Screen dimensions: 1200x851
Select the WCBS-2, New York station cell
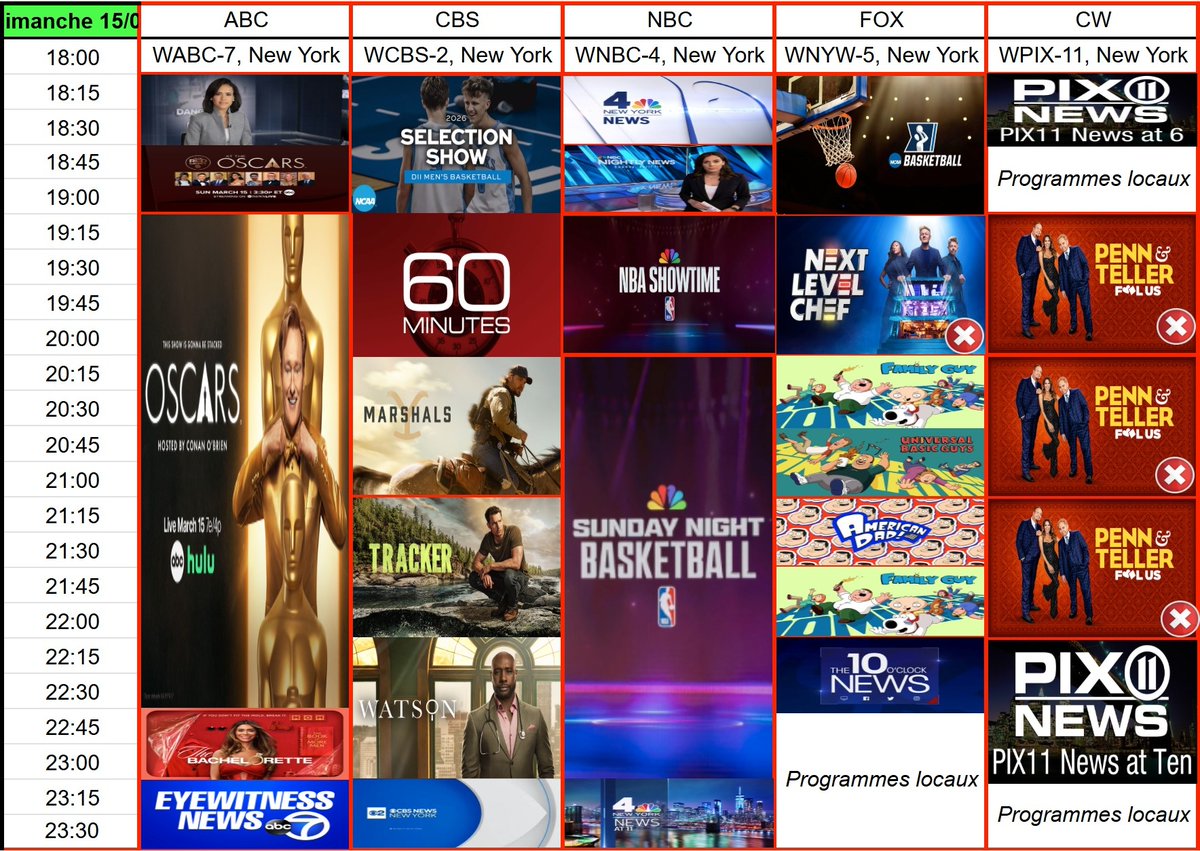click(457, 55)
